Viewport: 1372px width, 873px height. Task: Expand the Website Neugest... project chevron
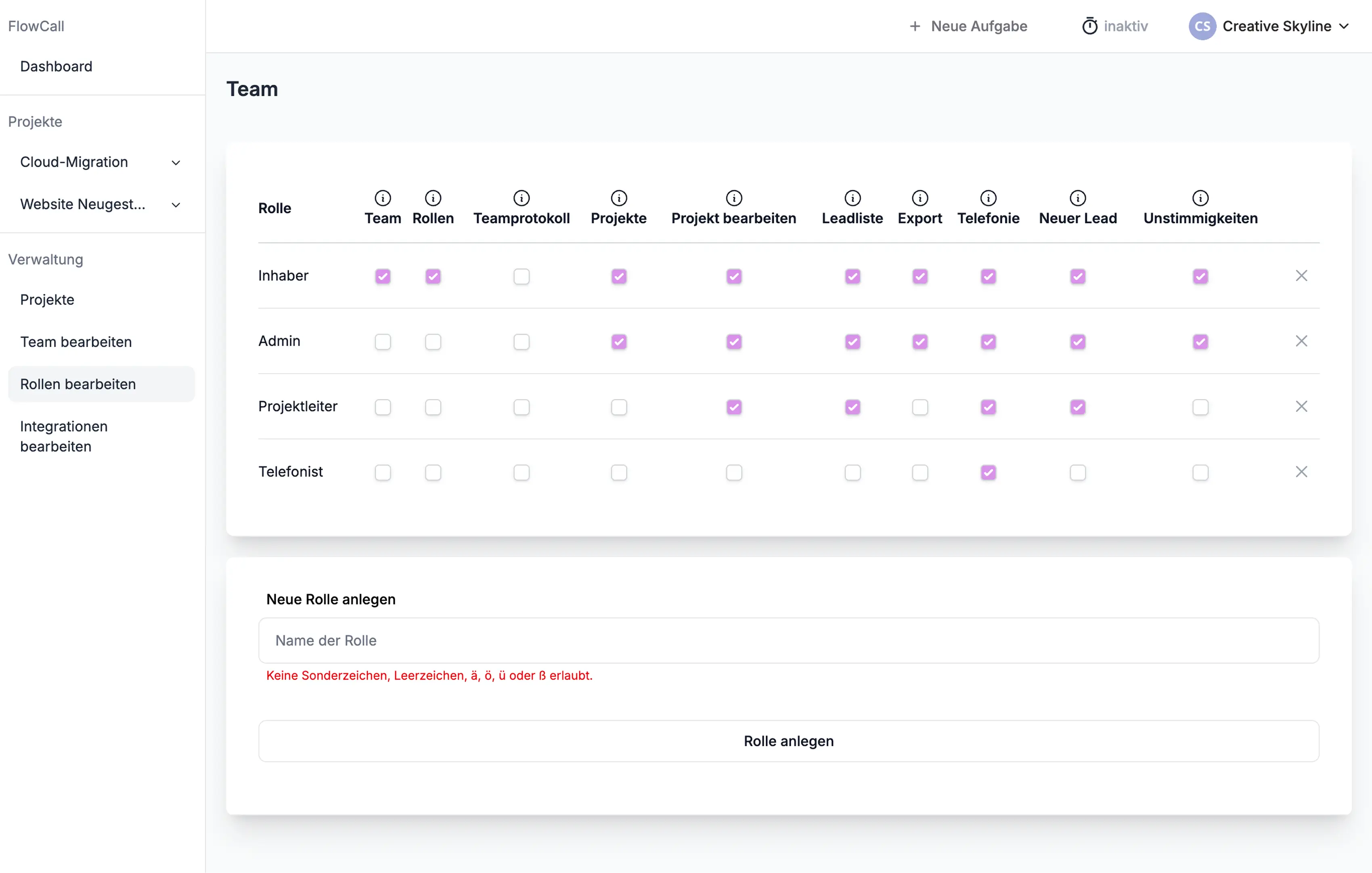(x=176, y=205)
